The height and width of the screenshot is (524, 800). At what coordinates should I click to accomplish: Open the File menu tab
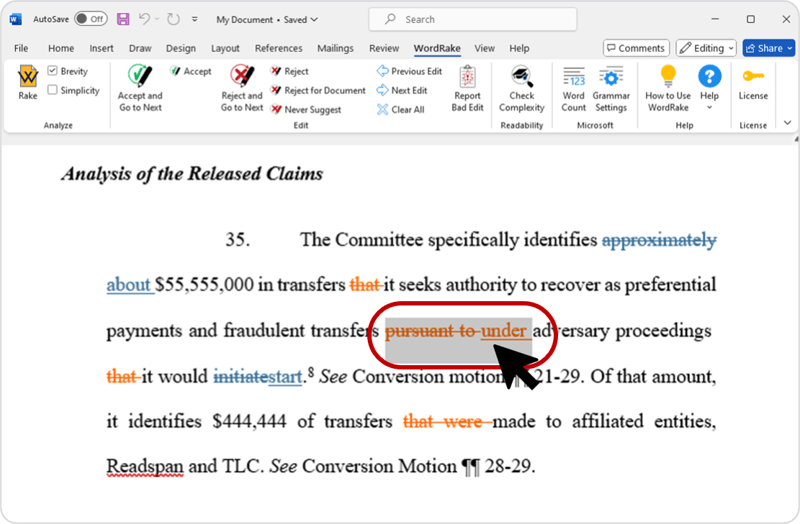tap(21, 48)
